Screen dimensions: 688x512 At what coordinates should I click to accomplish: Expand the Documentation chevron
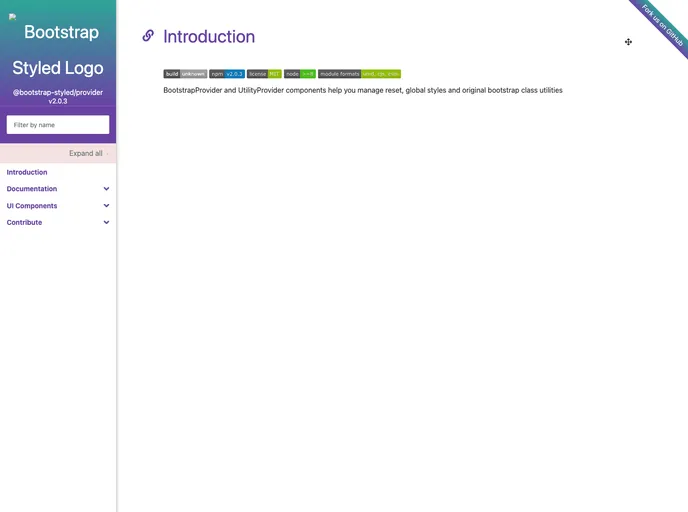[106, 189]
